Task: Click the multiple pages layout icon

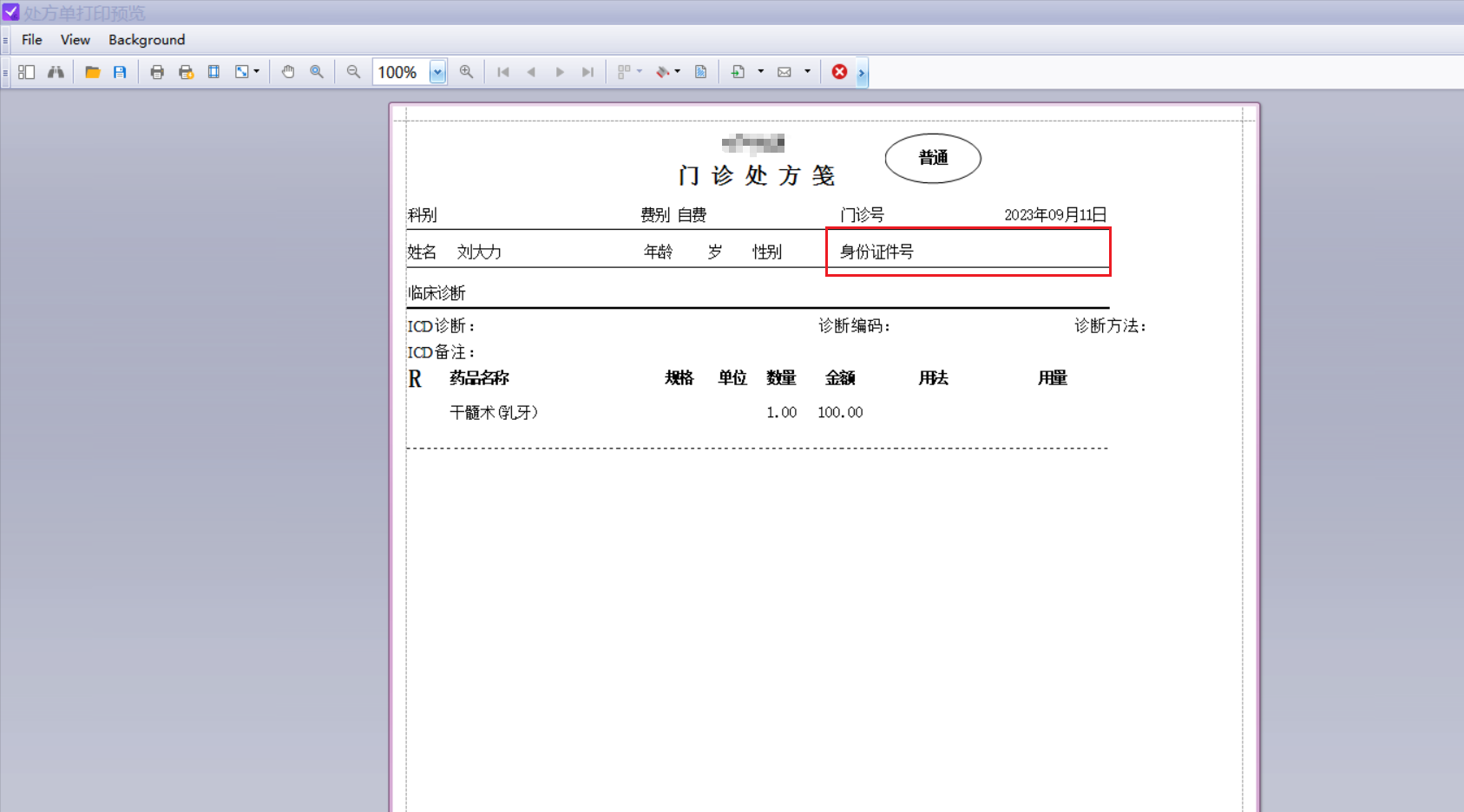Action: click(x=624, y=72)
